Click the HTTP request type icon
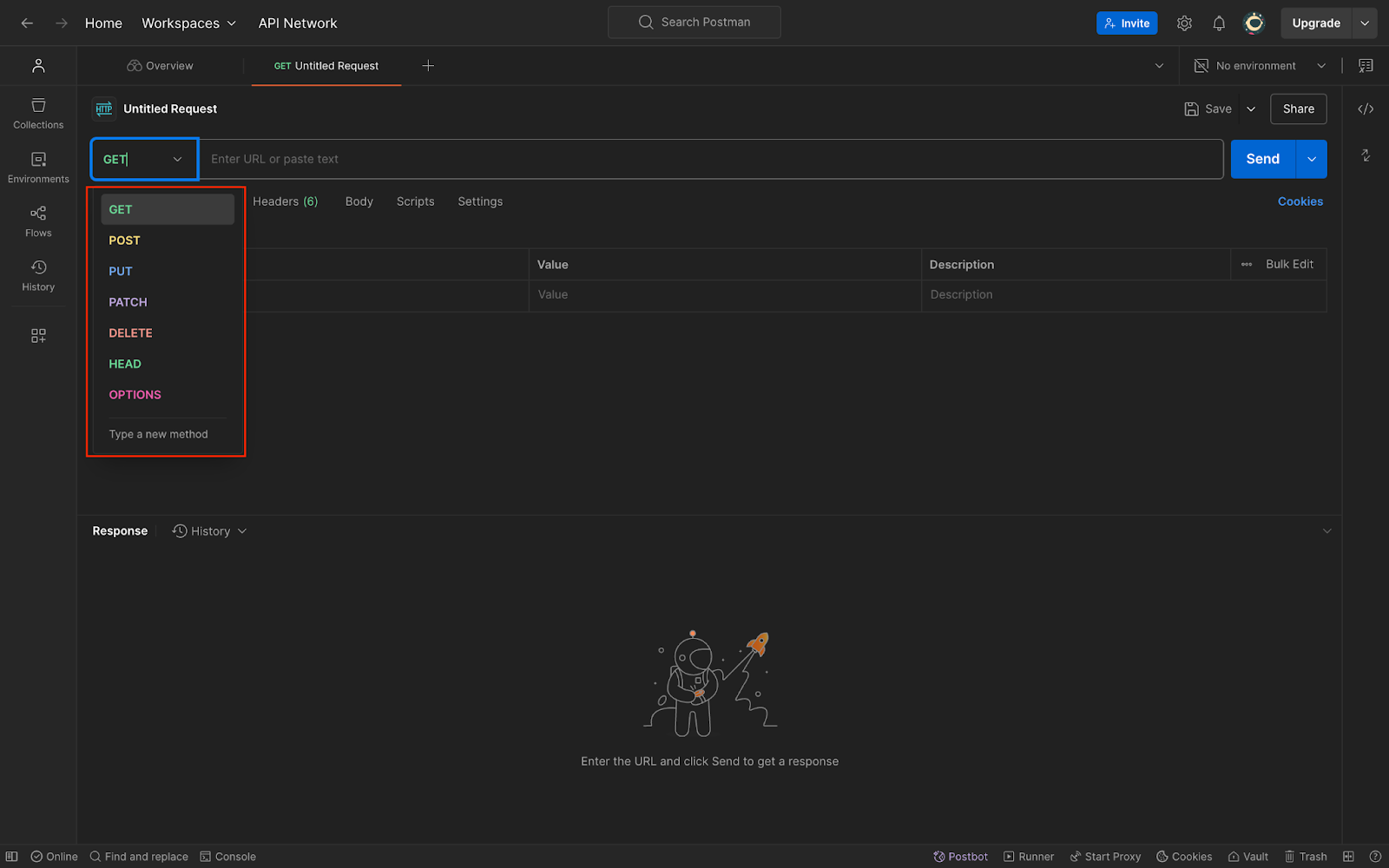This screenshot has width=1389, height=868. click(x=104, y=108)
